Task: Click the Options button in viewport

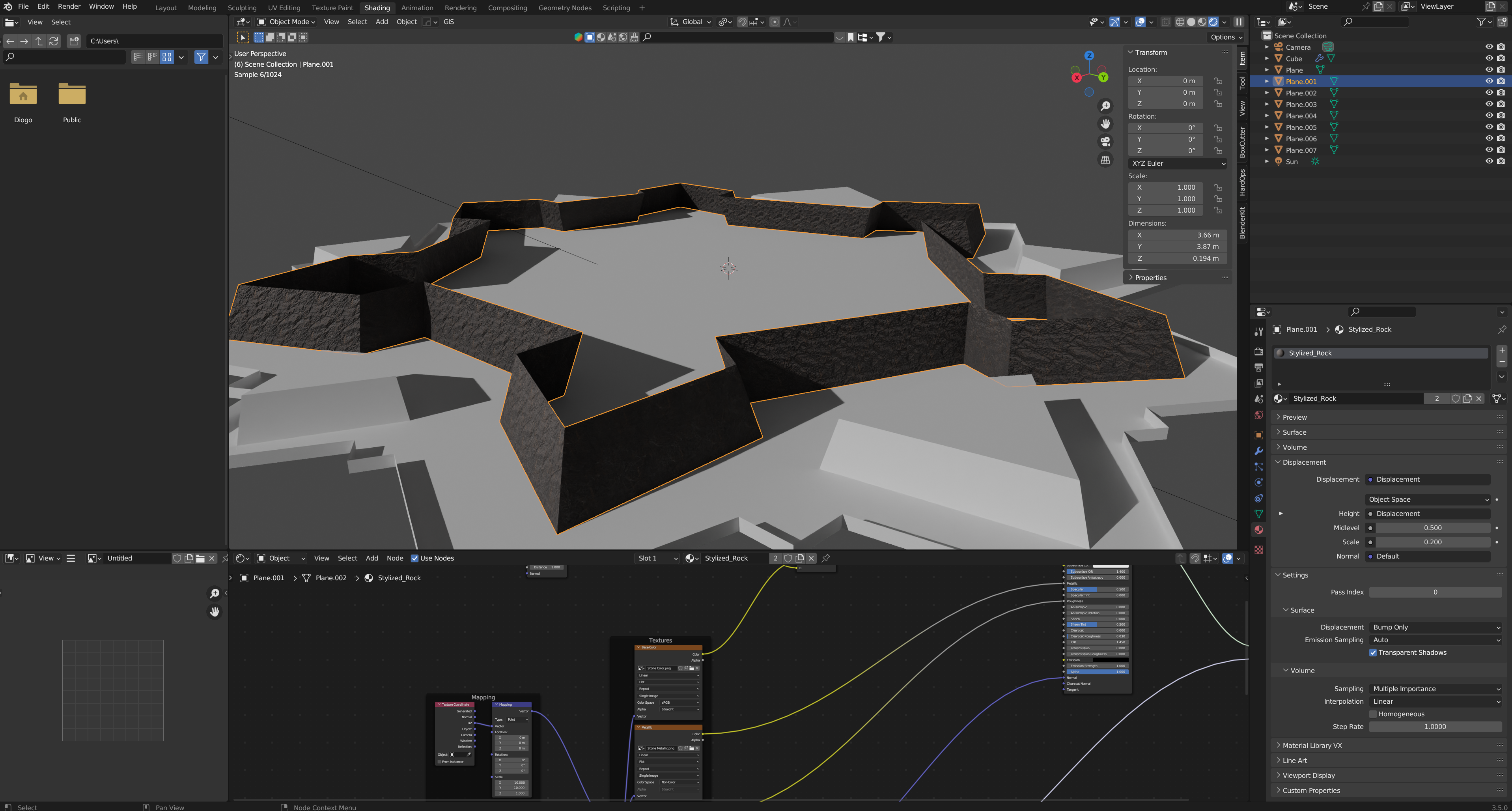Action: coord(1226,37)
